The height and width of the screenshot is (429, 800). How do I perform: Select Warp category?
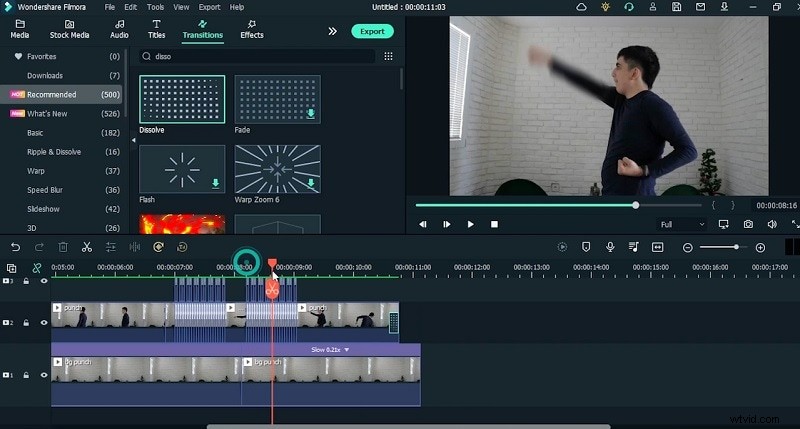[x=61, y=171]
